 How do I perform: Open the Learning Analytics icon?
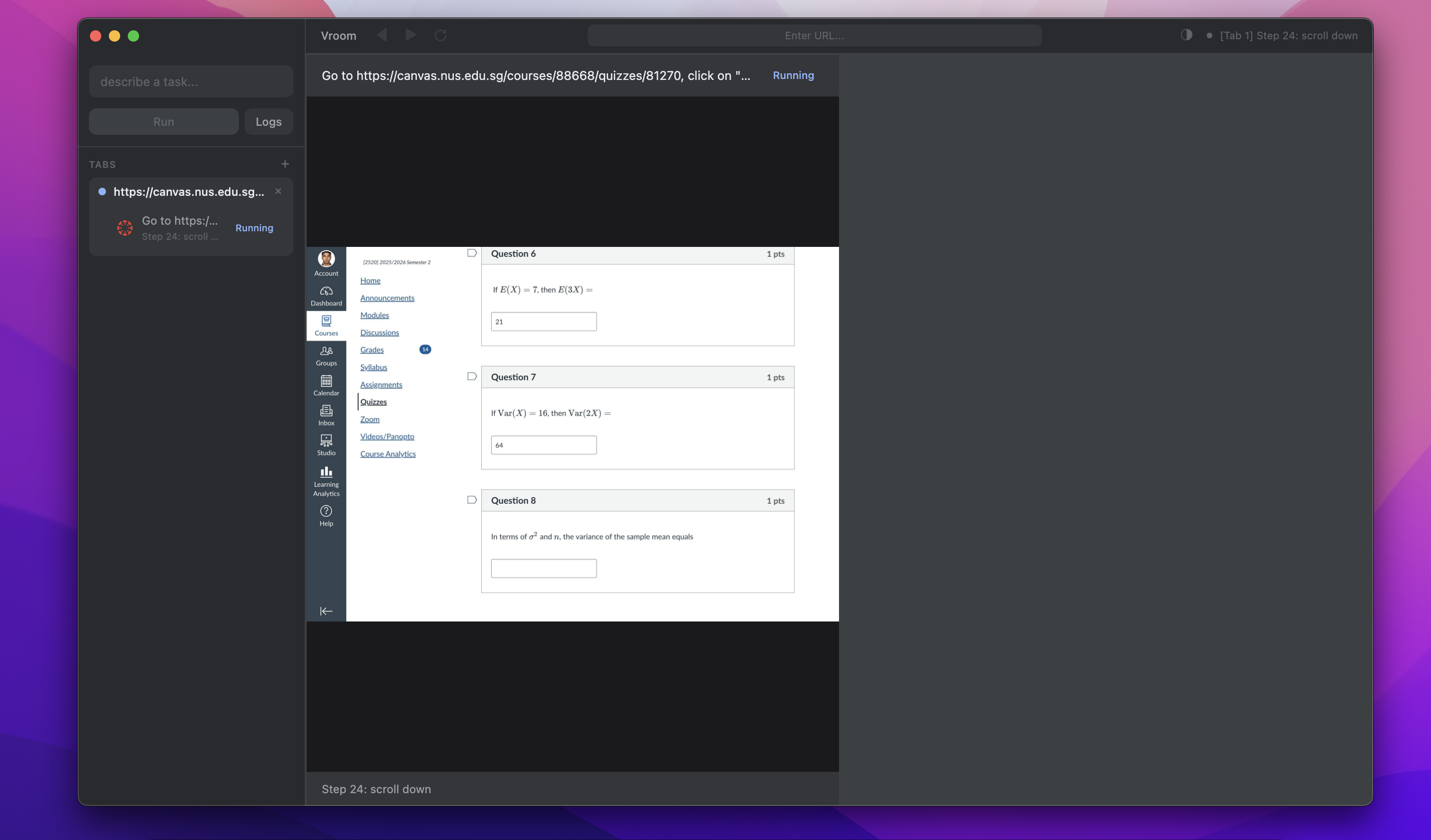(326, 472)
